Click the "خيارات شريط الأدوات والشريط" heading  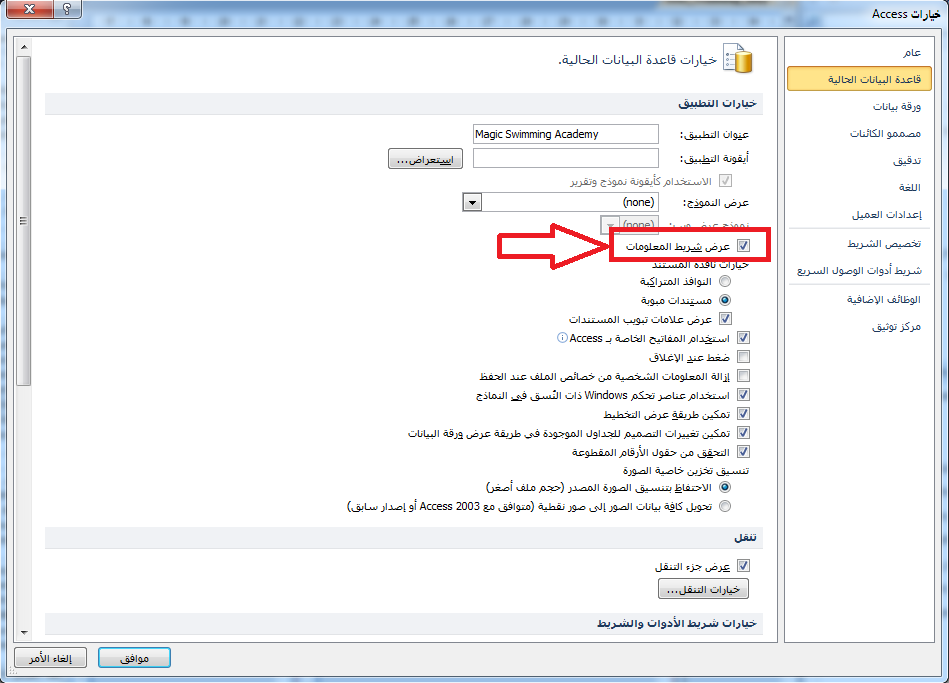pyautogui.click(x=677, y=624)
